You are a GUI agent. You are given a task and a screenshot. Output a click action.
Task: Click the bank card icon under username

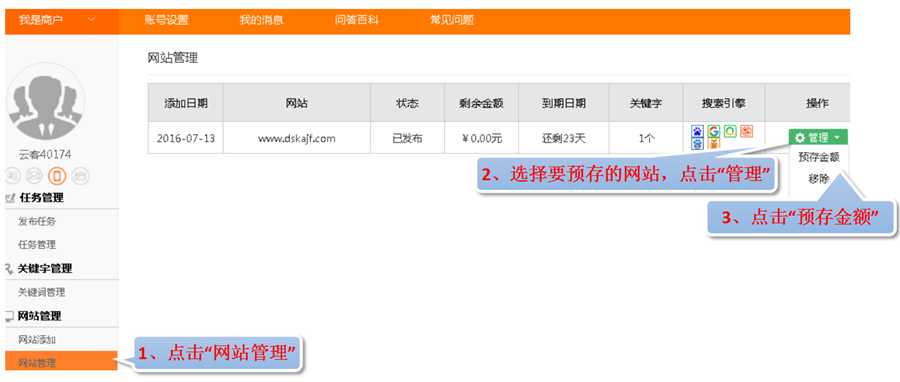[80, 176]
